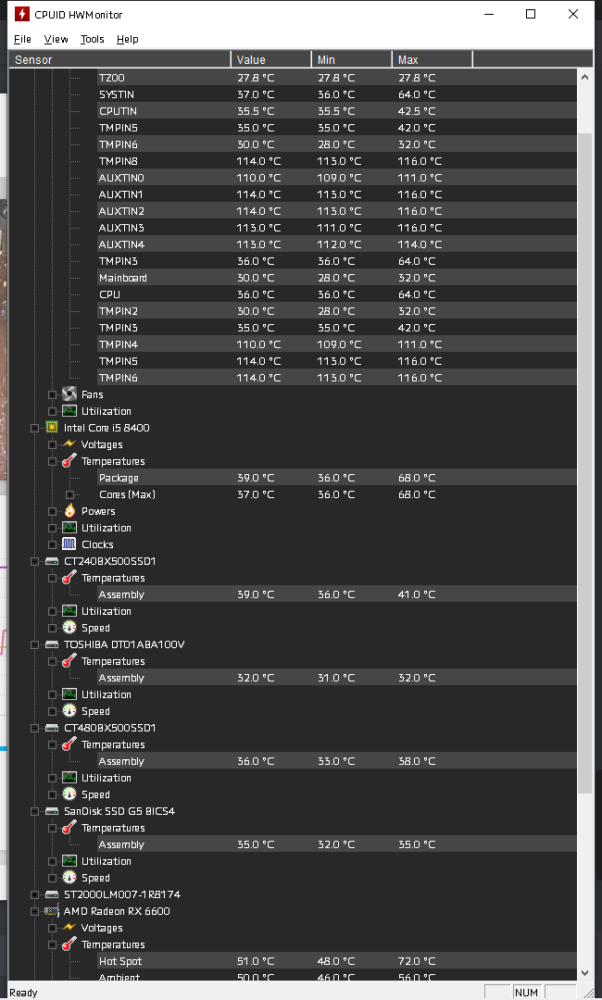The width and height of the screenshot is (602, 1000).
Task: Click the Fans icon in the sensor tree
Action: click(69, 395)
